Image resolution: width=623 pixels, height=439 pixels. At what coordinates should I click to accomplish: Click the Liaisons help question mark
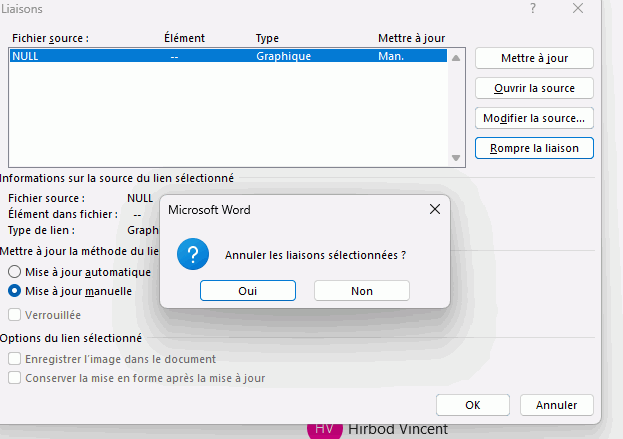coord(533,8)
